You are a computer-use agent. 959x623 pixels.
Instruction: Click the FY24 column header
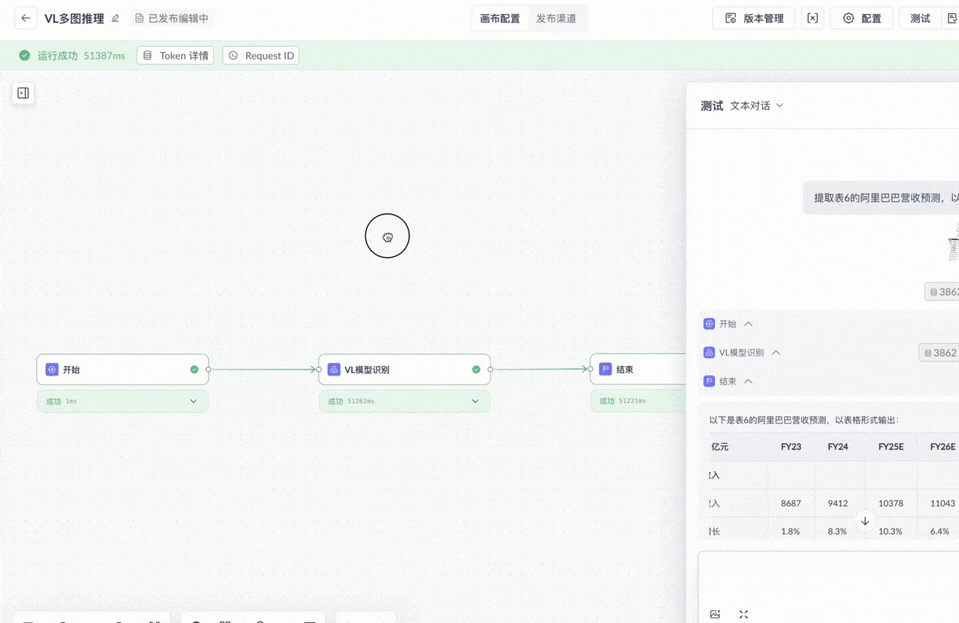[x=838, y=447]
